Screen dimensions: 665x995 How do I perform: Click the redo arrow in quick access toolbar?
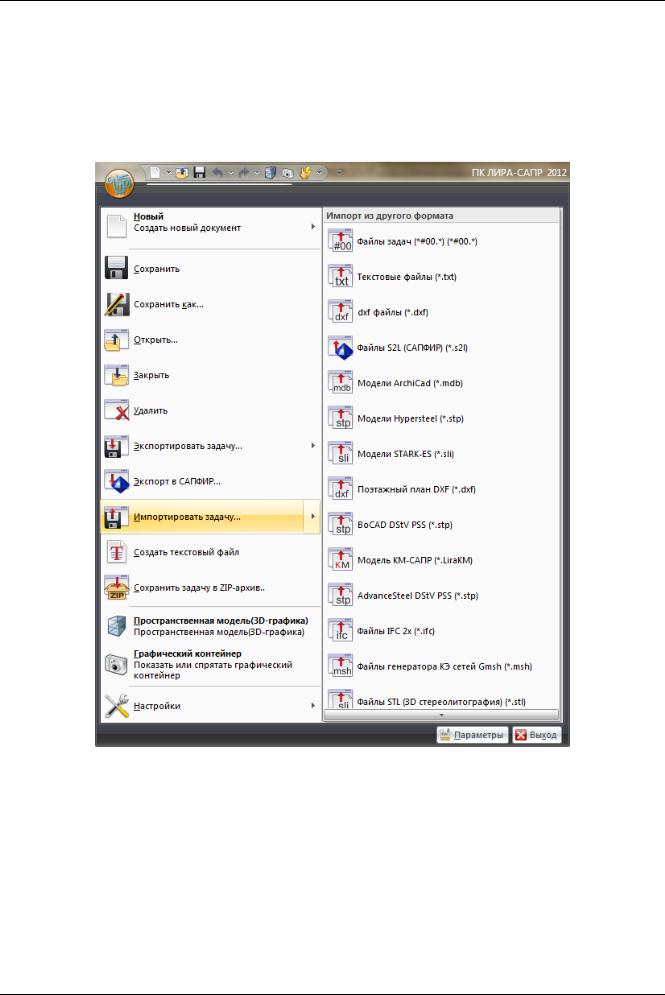click(x=244, y=172)
